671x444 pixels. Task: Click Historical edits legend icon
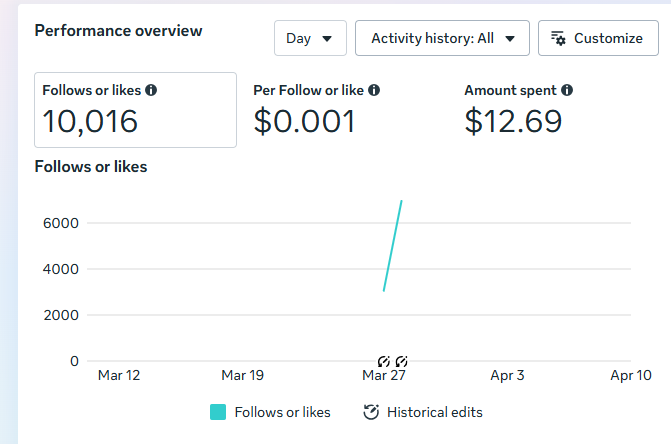click(x=371, y=412)
